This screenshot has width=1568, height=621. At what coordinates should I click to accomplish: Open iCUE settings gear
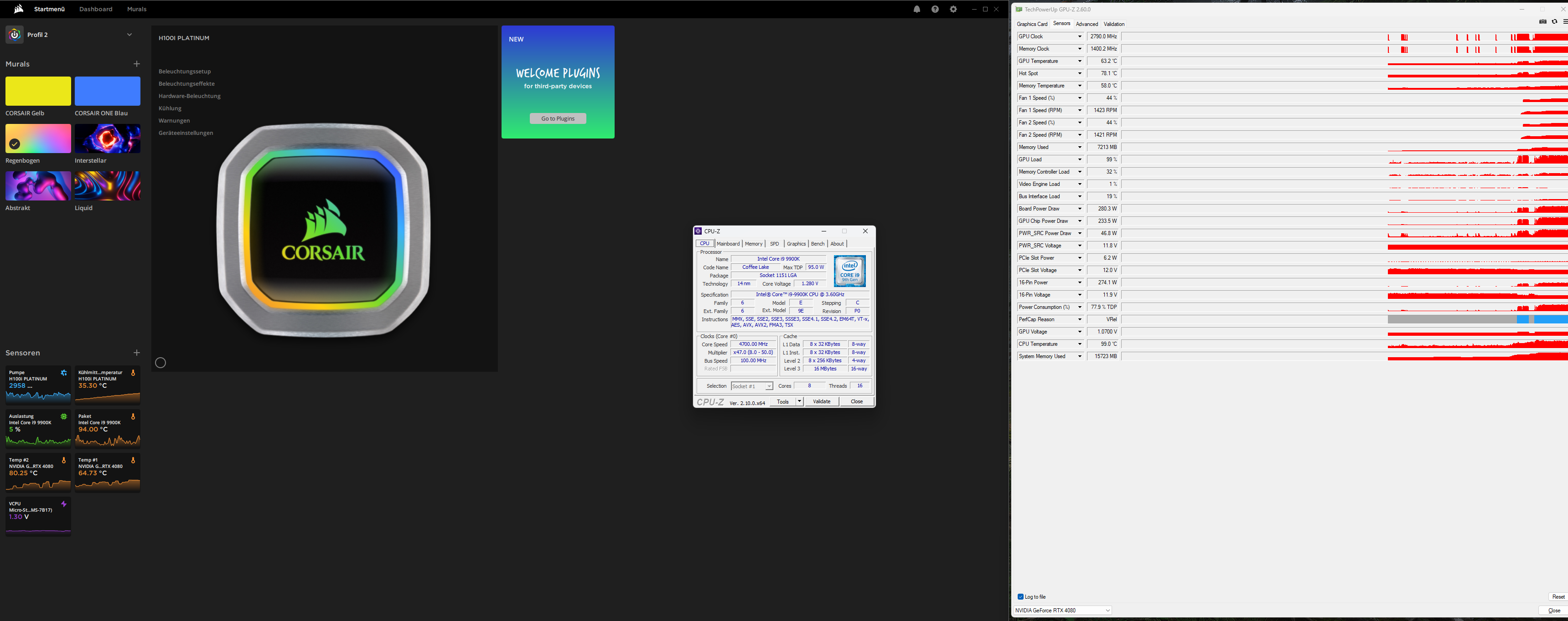click(953, 9)
